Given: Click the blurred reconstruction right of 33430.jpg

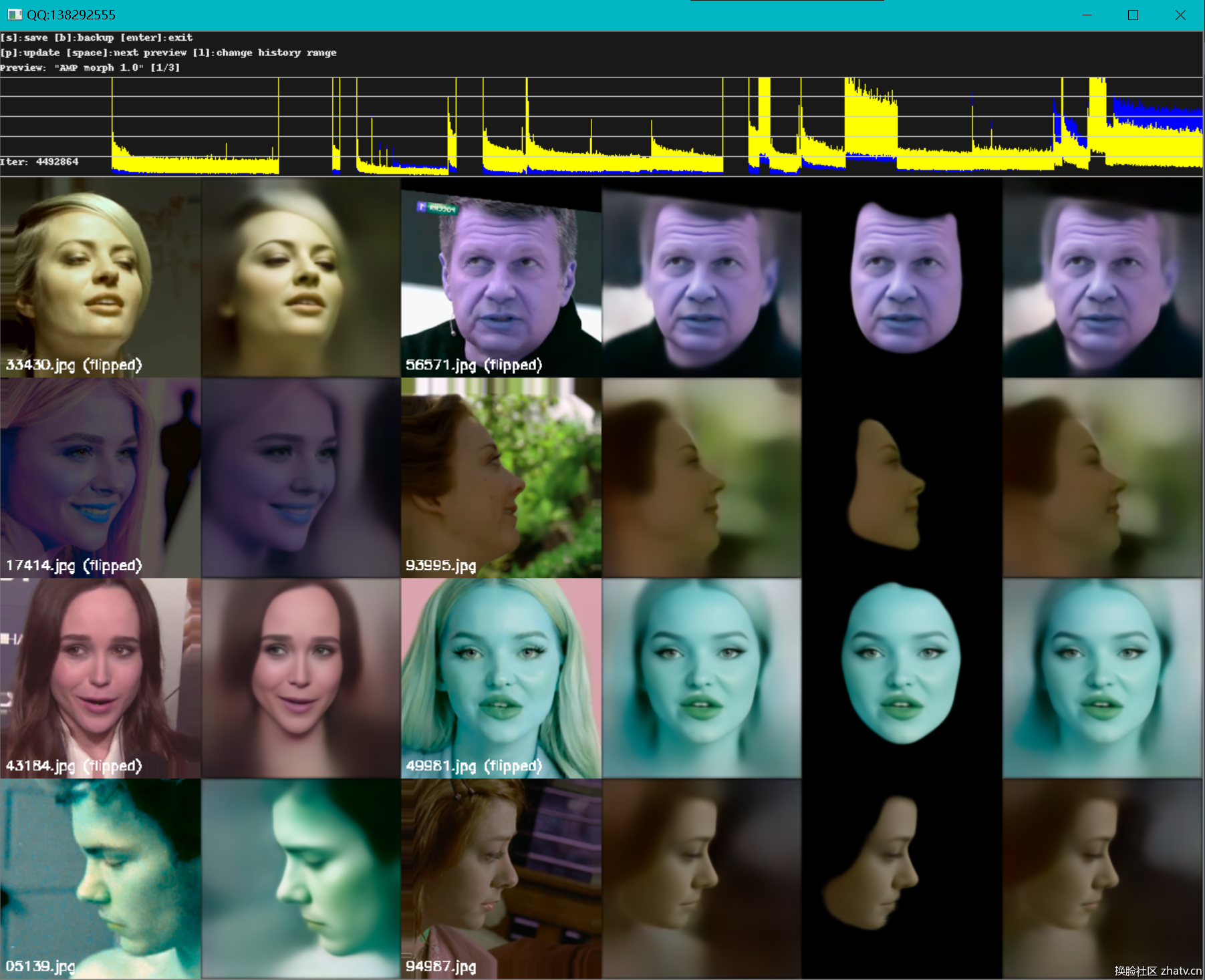Looking at the screenshot, I should coord(301,277).
